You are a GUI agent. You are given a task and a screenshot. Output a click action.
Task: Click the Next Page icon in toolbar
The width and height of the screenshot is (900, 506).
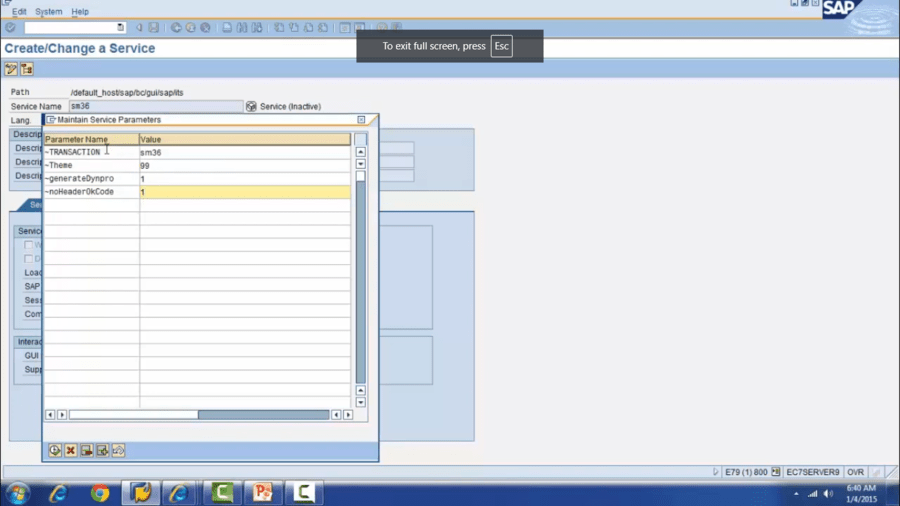click(308, 28)
